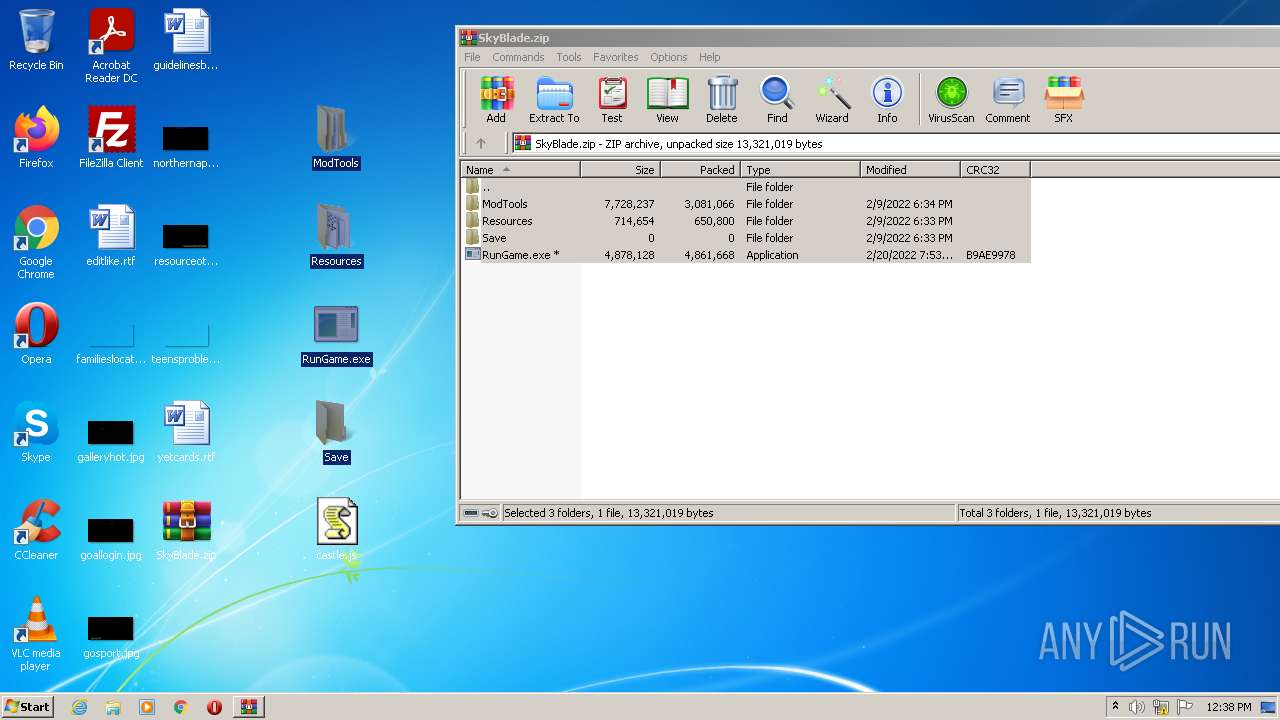The height and width of the screenshot is (720, 1280).
Task: Show hidden system tray icons
Action: (x=1115, y=707)
